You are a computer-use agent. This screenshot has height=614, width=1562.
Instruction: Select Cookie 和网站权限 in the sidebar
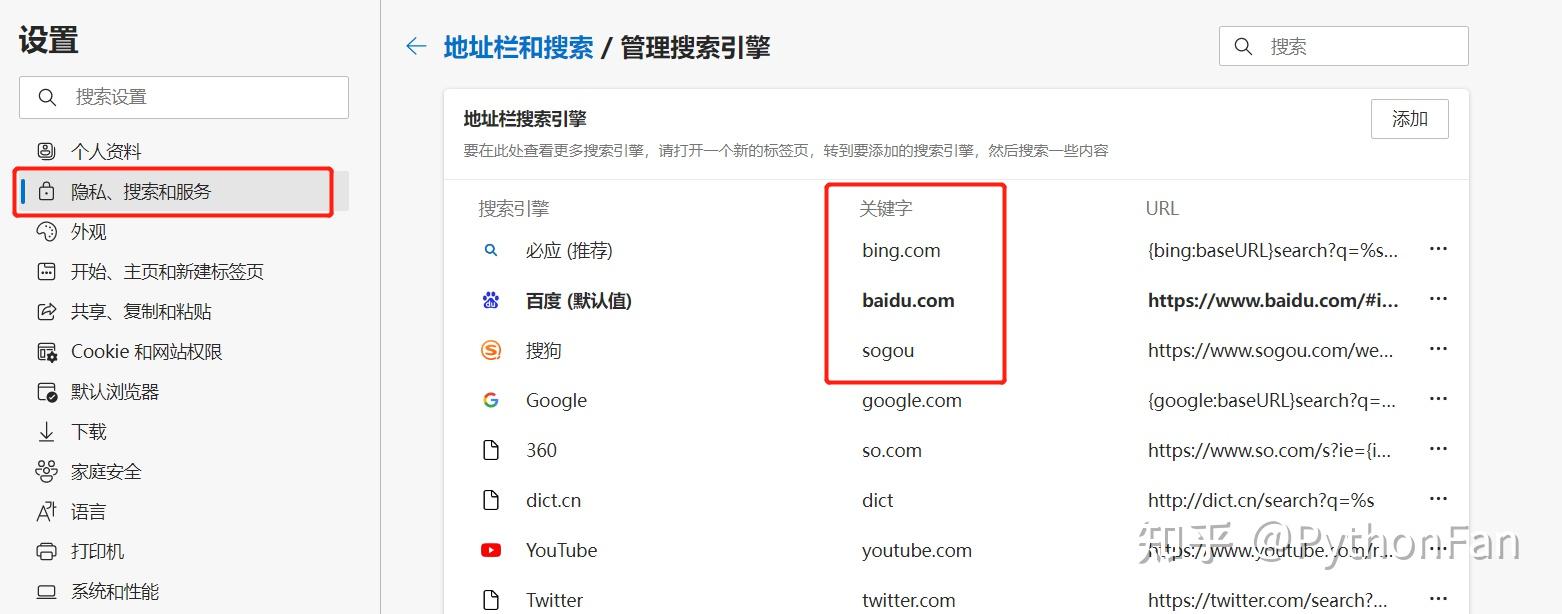145,351
